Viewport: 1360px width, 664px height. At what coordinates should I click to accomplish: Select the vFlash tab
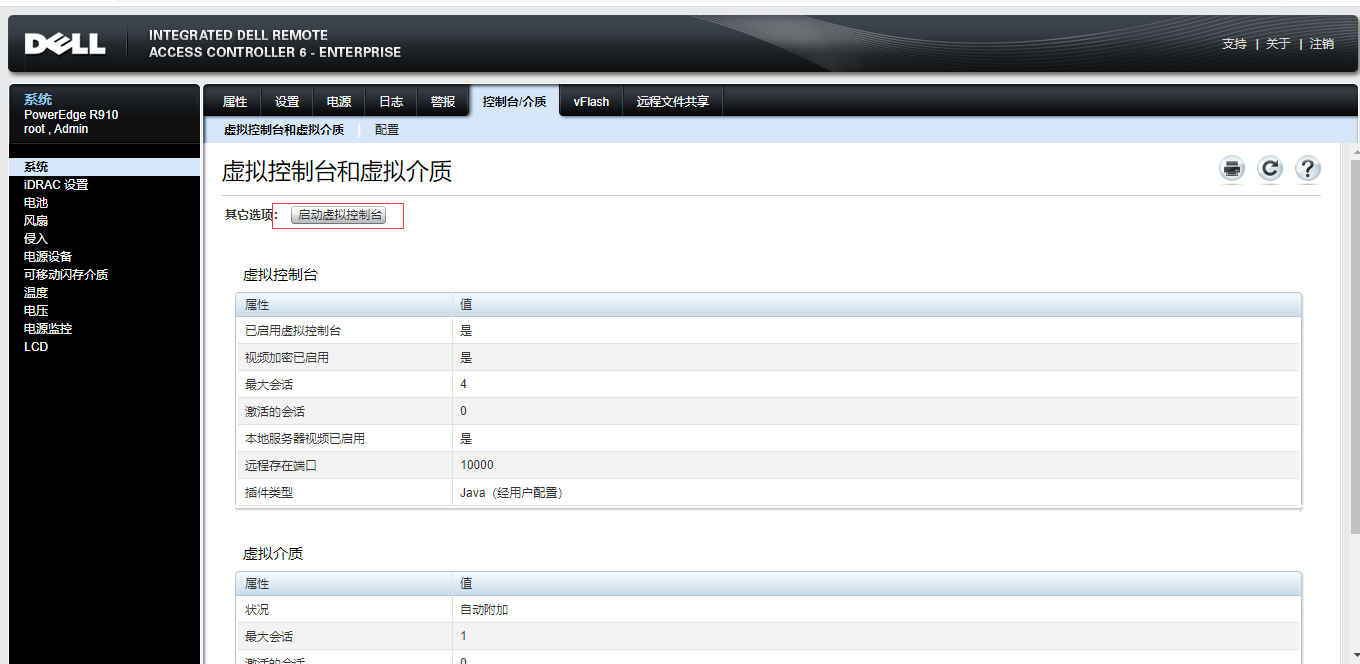[591, 102]
